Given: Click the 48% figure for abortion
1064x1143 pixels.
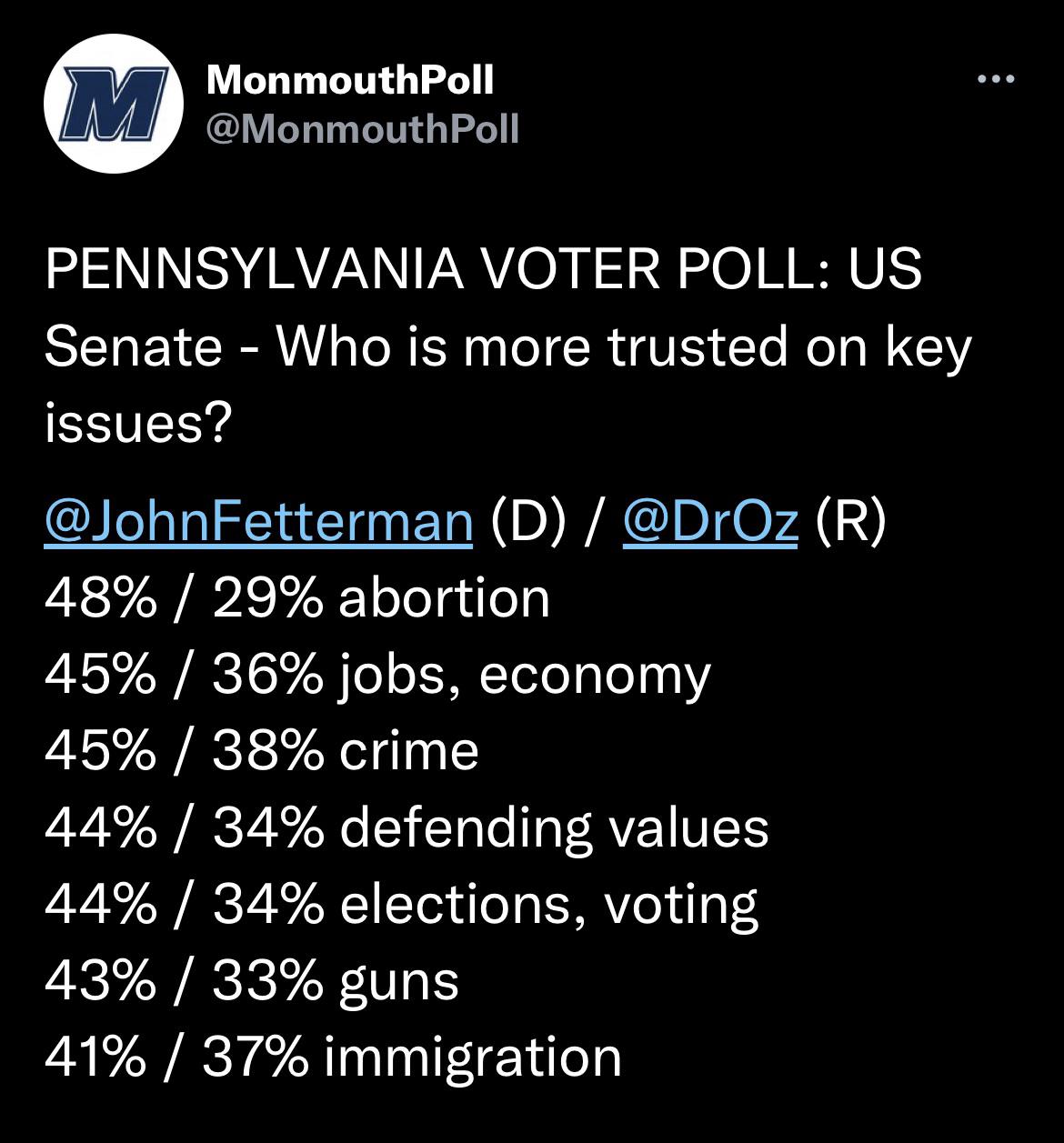Looking at the screenshot, I should (x=100, y=598).
